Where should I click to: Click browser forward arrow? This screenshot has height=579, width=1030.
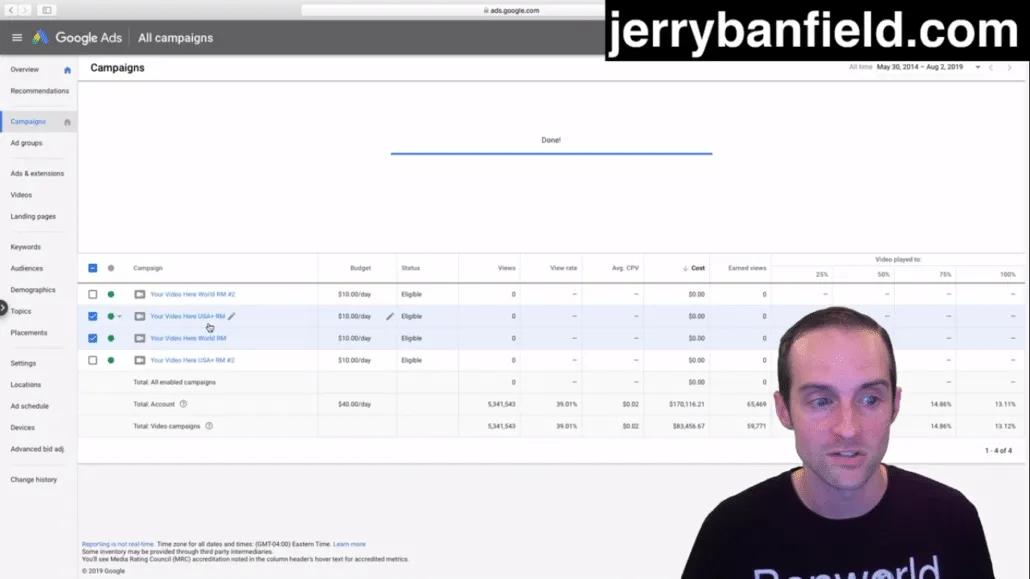click(x=24, y=10)
